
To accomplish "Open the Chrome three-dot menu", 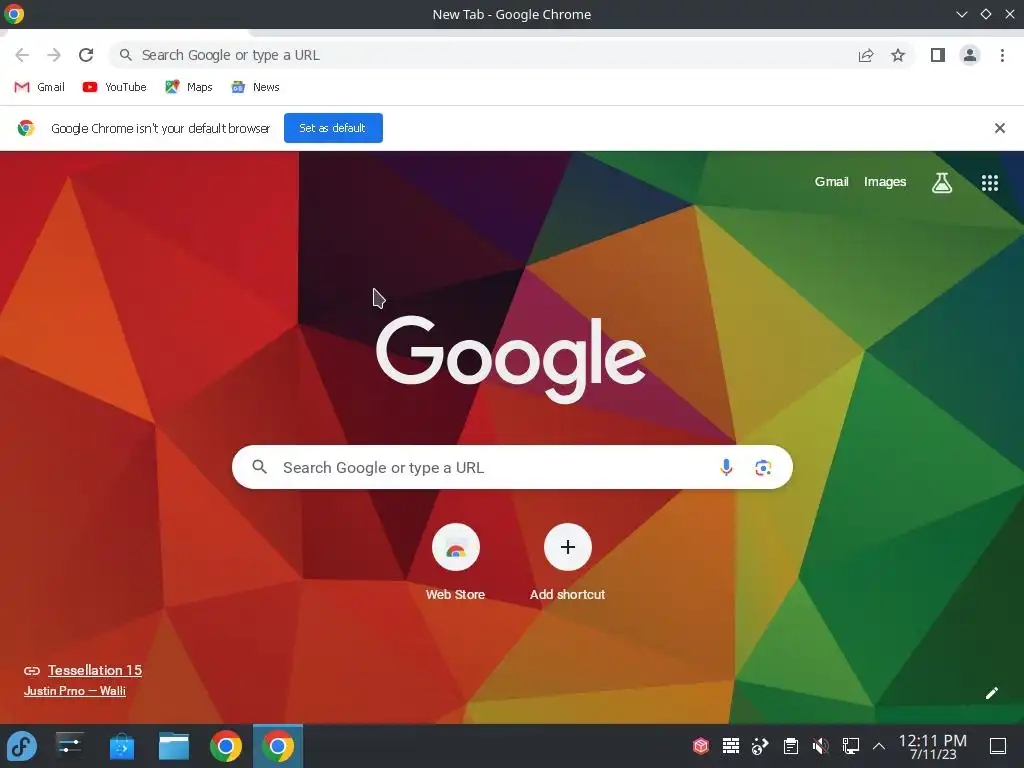I will 1002,56.
